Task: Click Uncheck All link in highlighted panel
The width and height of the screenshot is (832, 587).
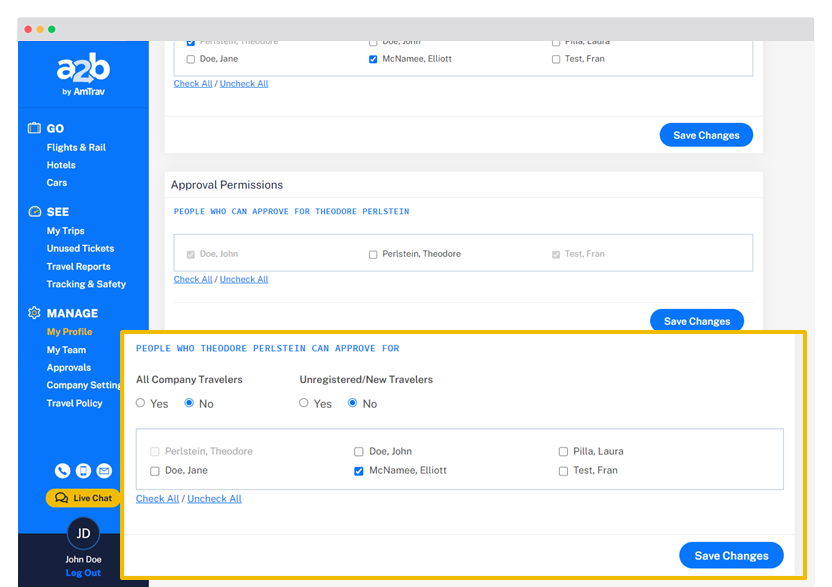Action: (214, 499)
